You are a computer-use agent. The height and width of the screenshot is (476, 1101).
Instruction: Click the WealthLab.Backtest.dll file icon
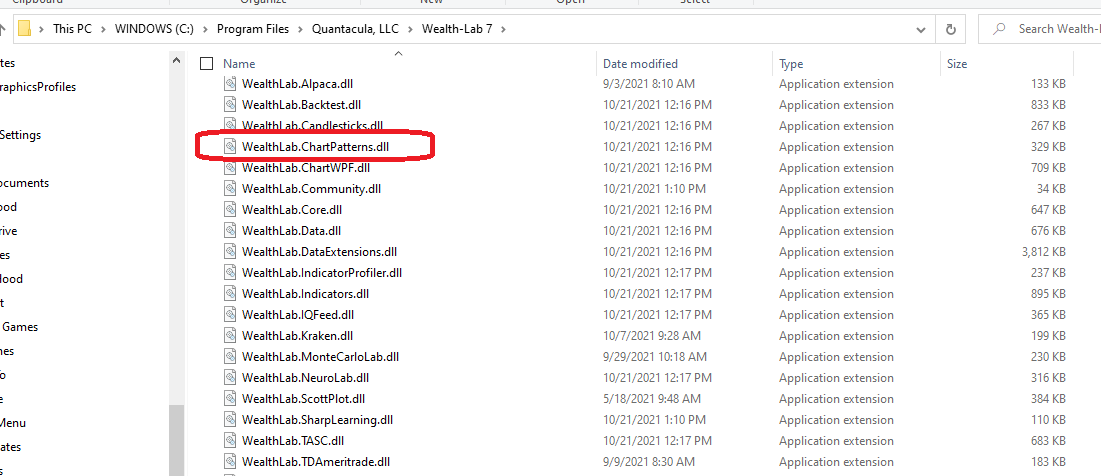[231, 105]
